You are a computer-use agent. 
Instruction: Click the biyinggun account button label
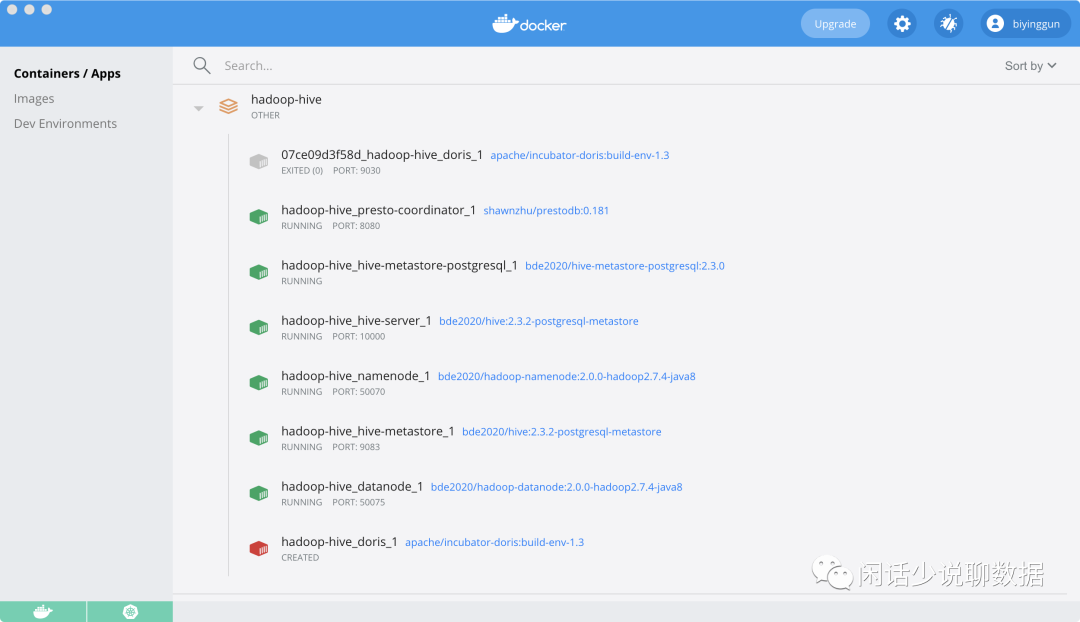tap(1036, 24)
